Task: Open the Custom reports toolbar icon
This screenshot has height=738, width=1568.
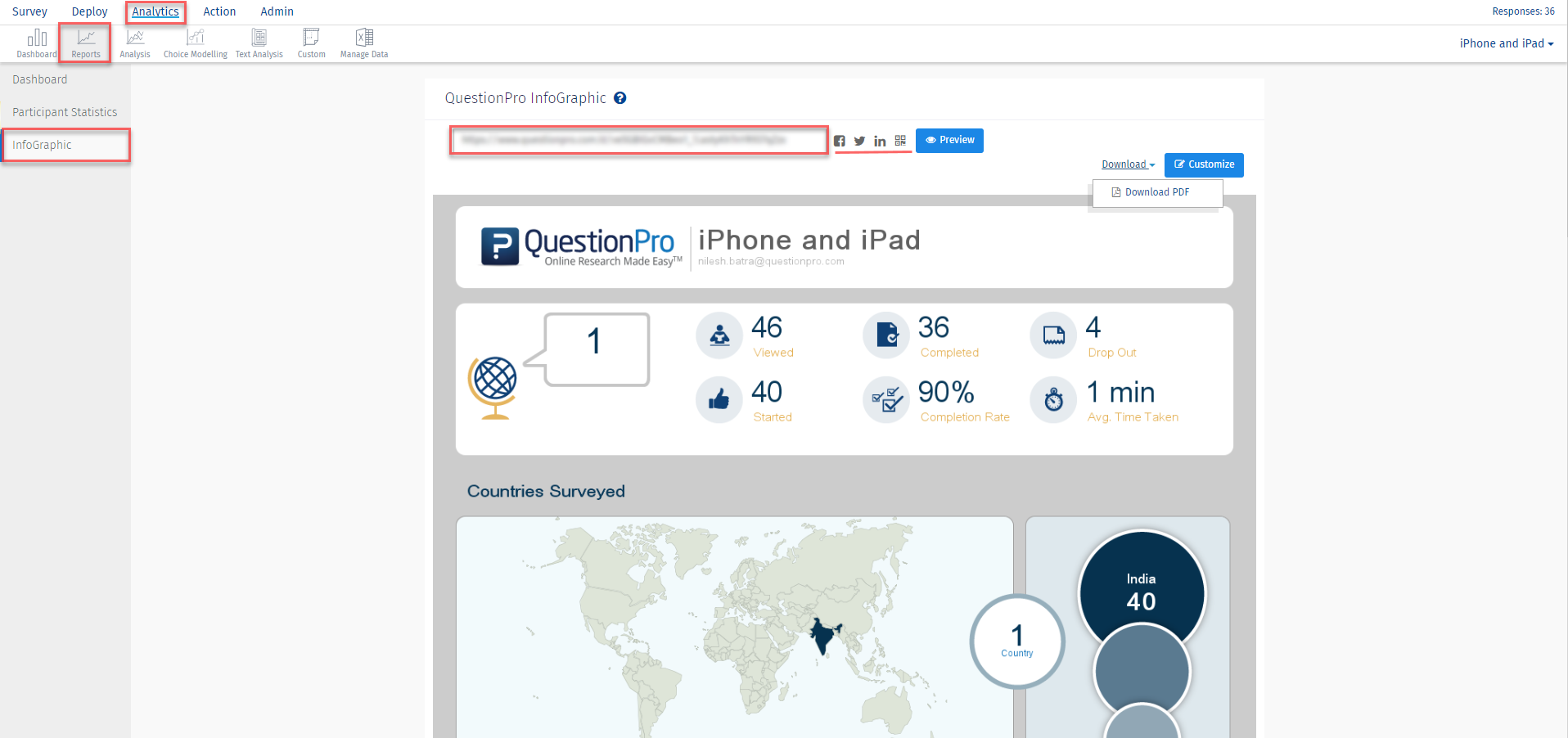Action: point(311,43)
